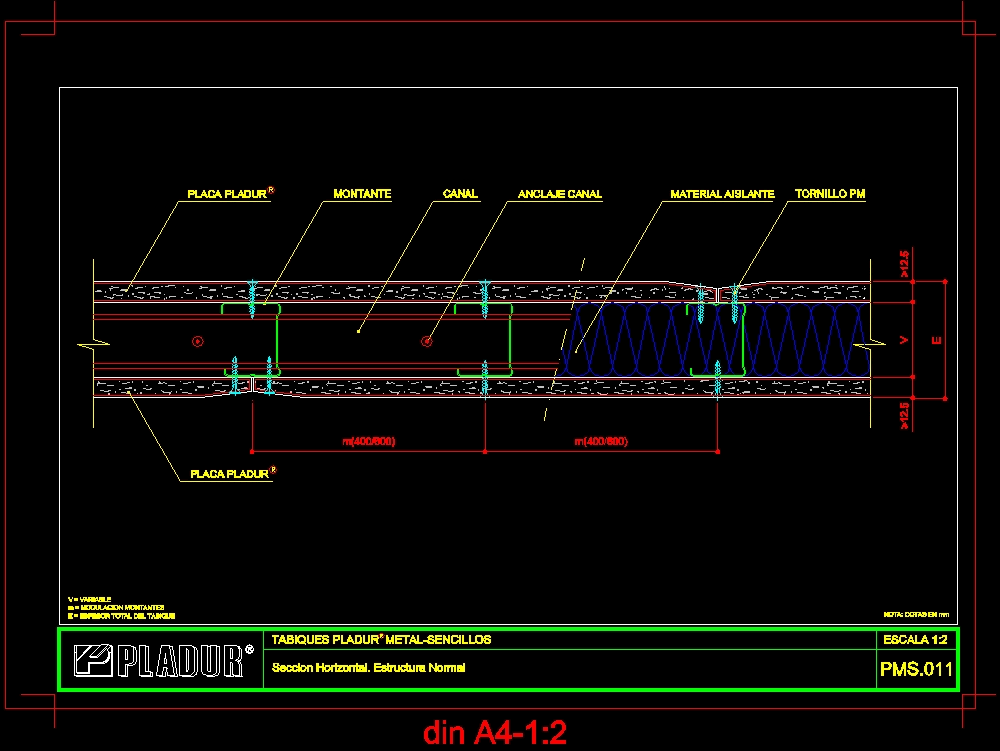Click the MATERIAL AISLANTE label

722,194
